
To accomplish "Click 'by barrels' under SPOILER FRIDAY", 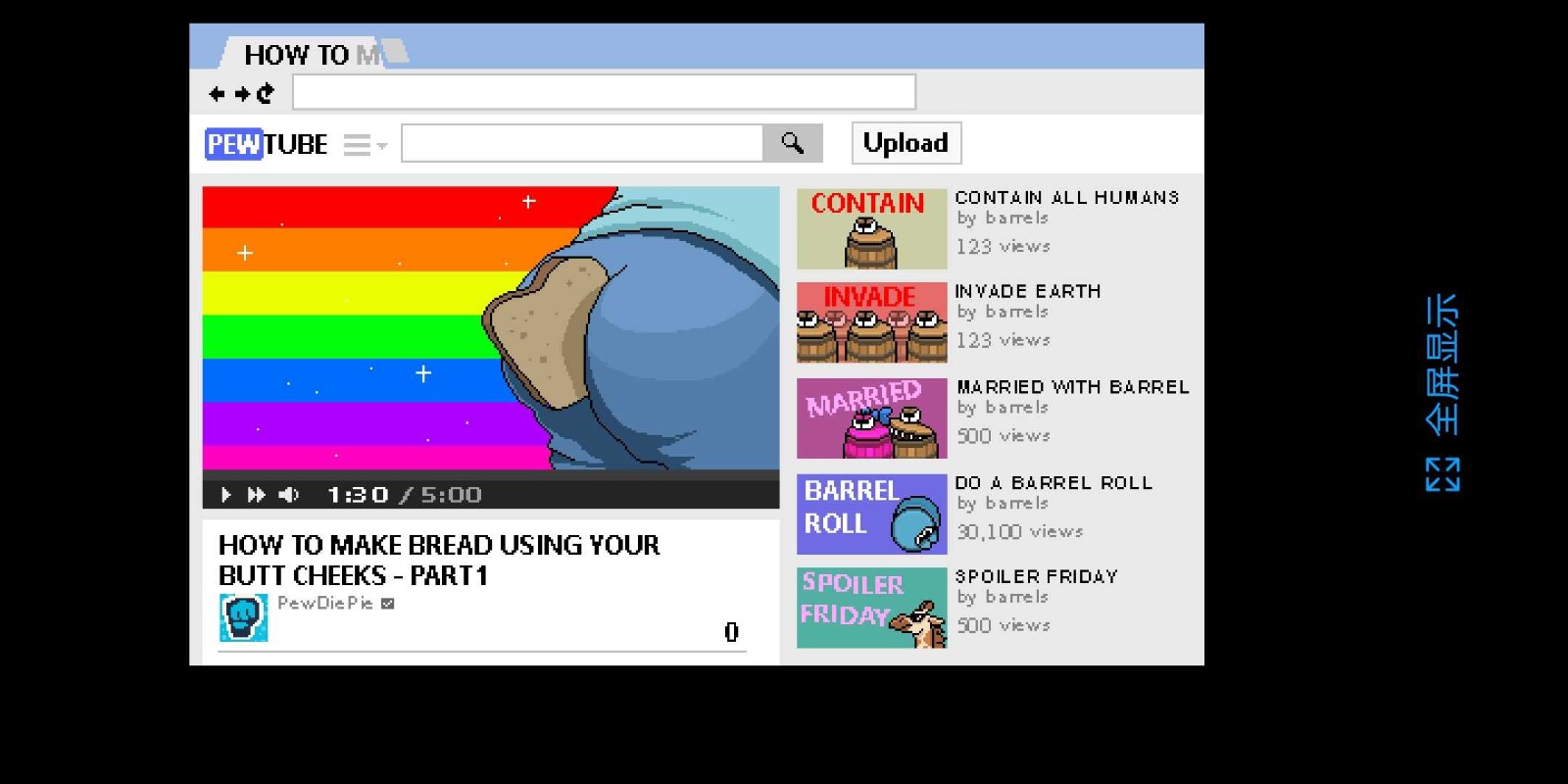I will click(1003, 598).
